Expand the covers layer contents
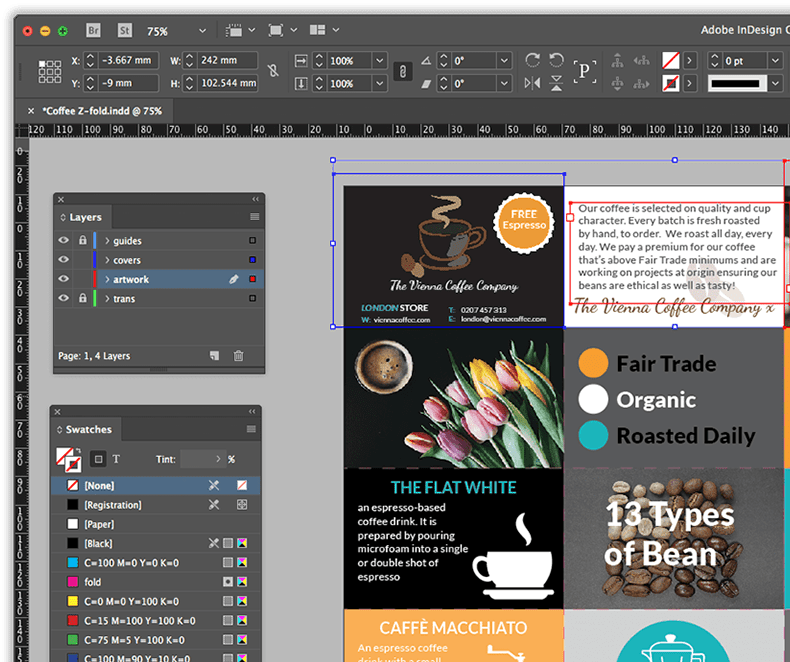Screen dimensions: 790x662 point(107,260)
